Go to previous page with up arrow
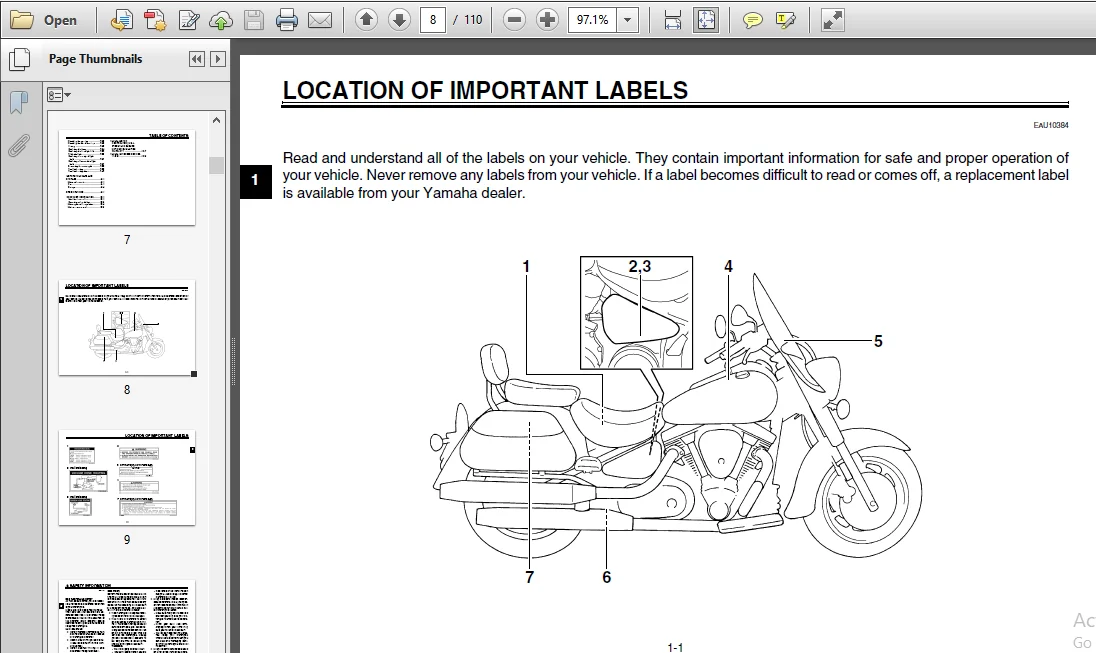This screenshot has height=653, width=1096. click(366, 20)
